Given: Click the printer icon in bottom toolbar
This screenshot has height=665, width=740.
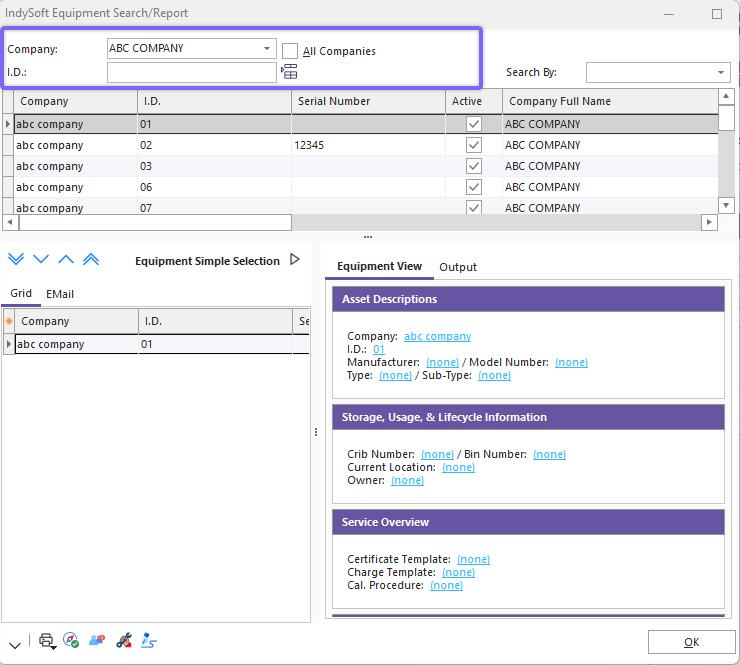Looking at the screenshot, I should coord(46,641).
